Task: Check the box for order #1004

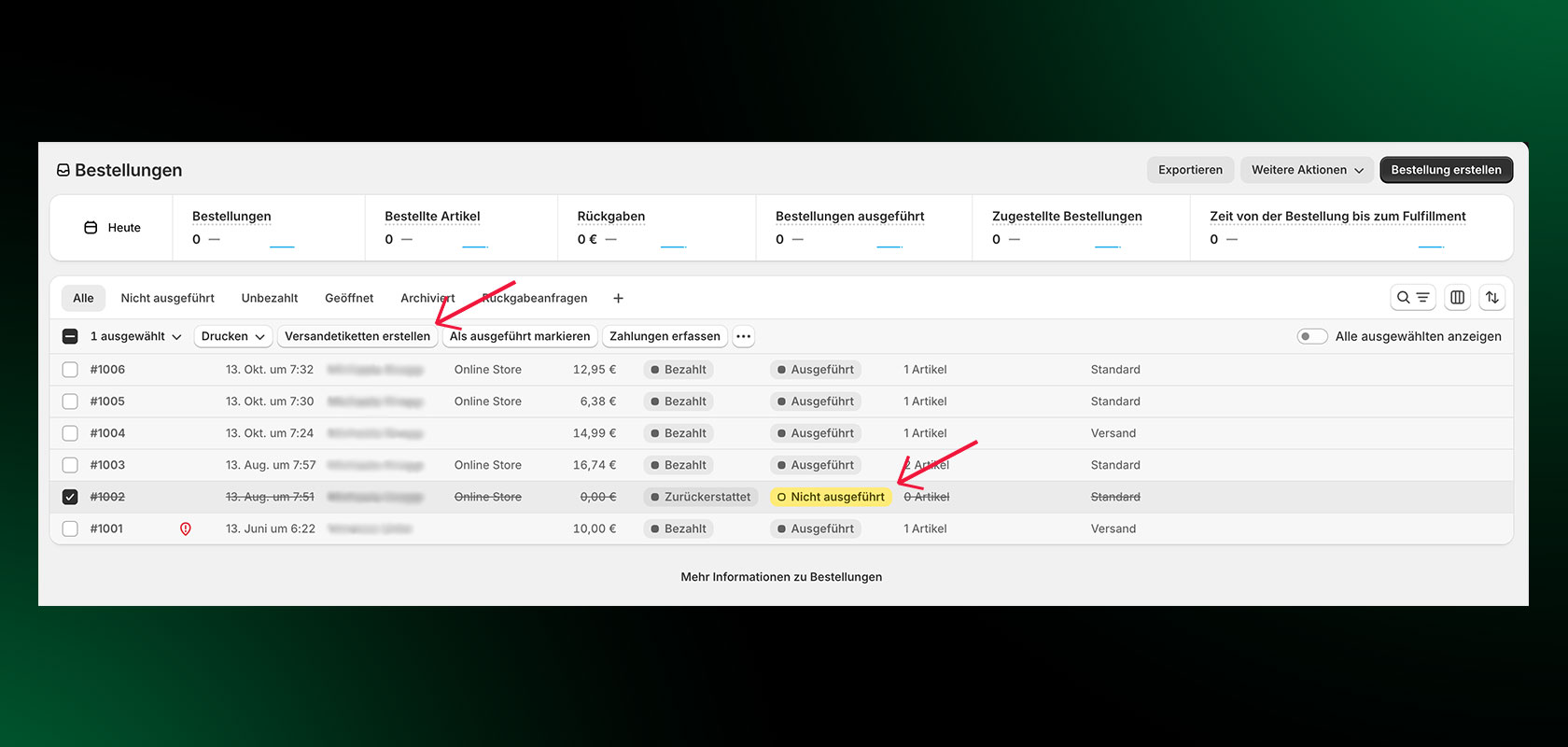Action: [70, 433]
